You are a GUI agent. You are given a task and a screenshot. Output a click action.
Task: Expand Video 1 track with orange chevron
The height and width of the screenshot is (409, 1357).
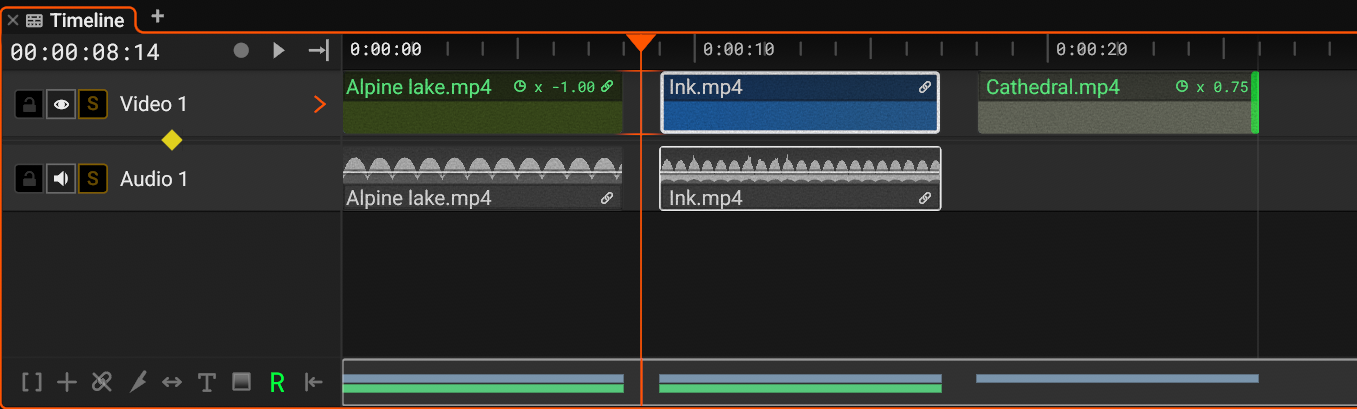[320, 104]
